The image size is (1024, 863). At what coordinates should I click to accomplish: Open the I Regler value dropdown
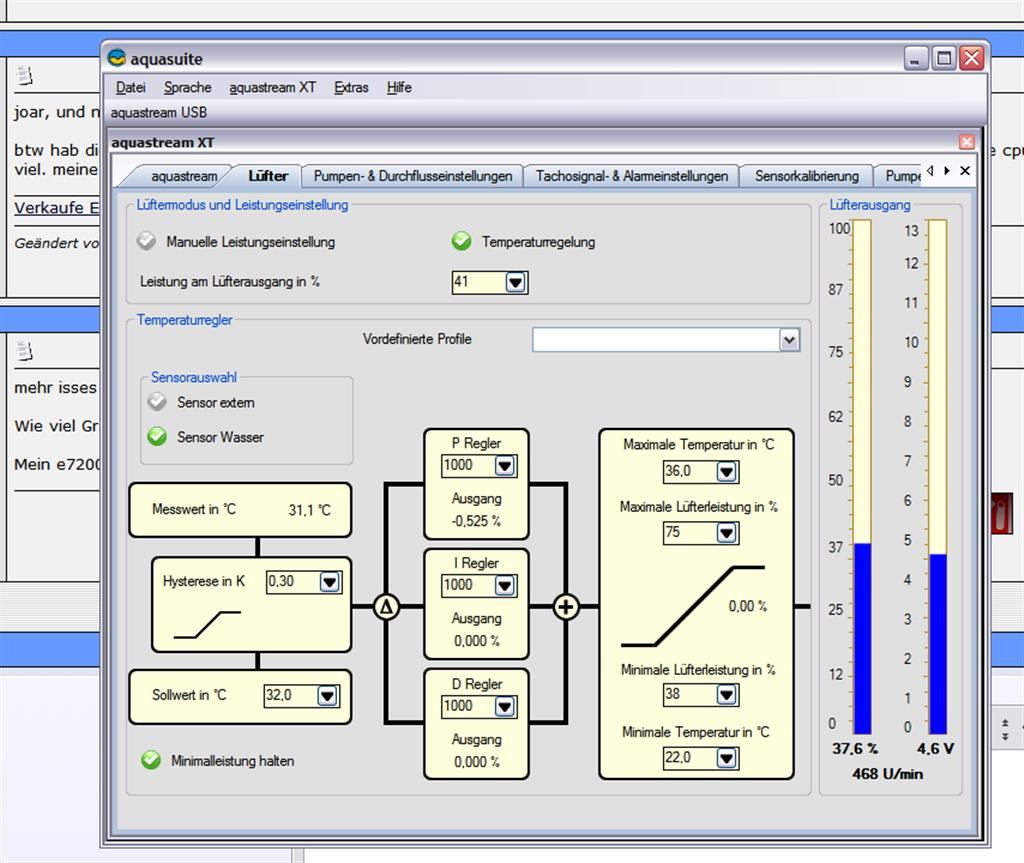click(504, 585)
